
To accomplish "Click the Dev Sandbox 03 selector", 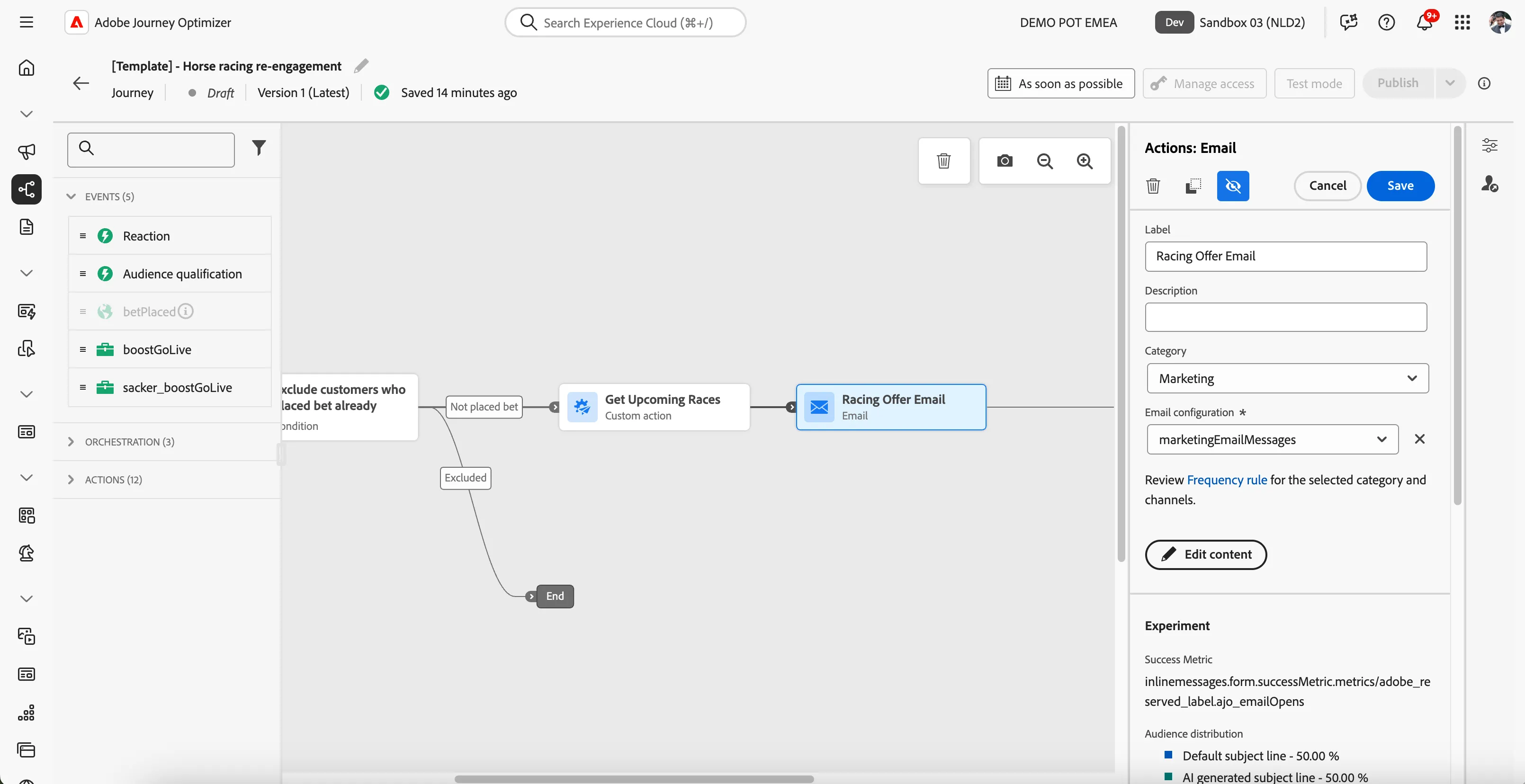I will [1229, 22].
